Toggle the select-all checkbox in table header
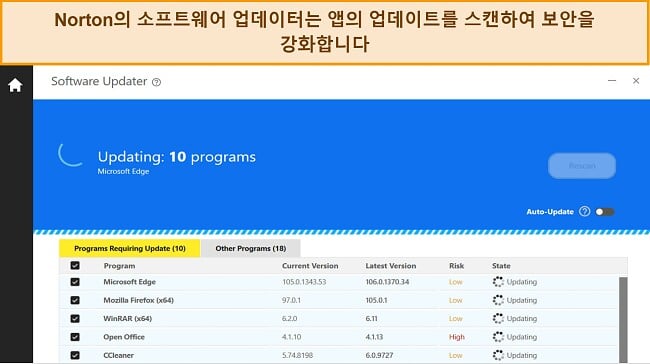The width and height of the screenshot is (650, 364). (75, 265)
